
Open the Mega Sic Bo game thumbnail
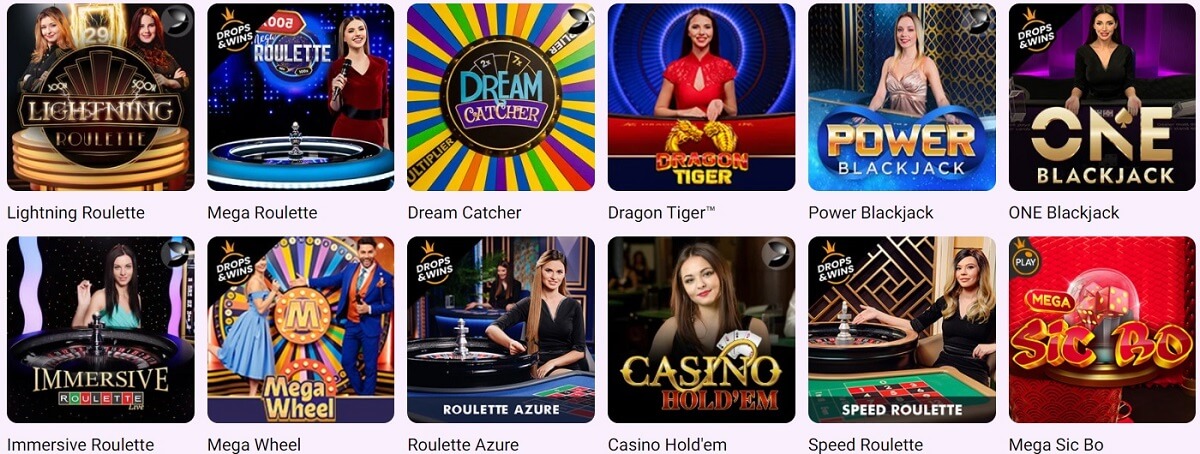(x=1102, y=330)
